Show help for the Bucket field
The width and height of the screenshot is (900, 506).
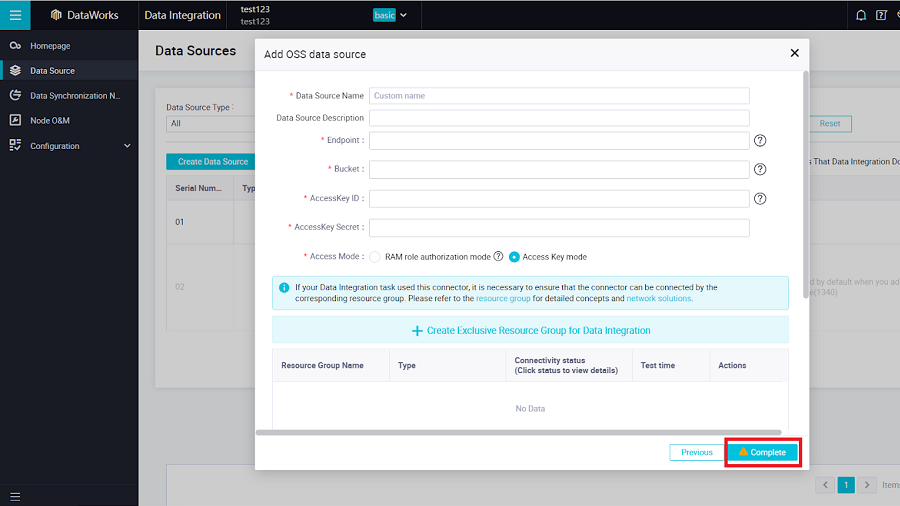(x=760, y=169)
